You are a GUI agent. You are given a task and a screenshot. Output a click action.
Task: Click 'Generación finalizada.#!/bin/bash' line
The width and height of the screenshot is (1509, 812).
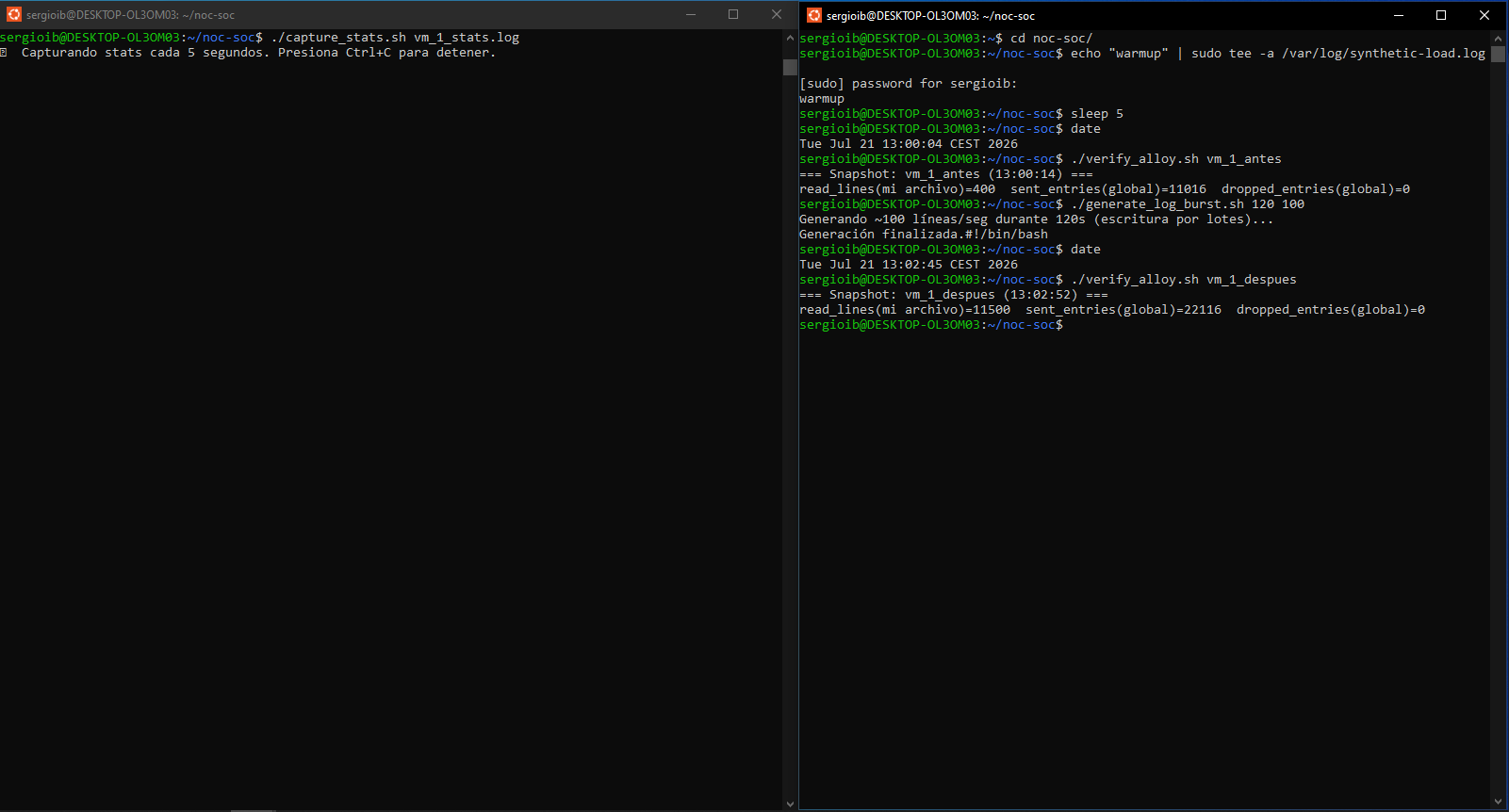[924, 235]
